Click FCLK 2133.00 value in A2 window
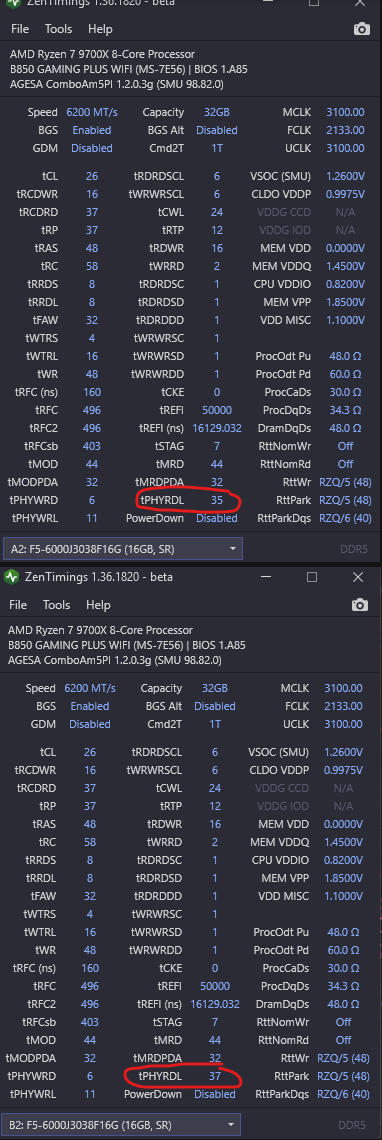Screen dimensions: 382x1140 click(x=346, y=130)
